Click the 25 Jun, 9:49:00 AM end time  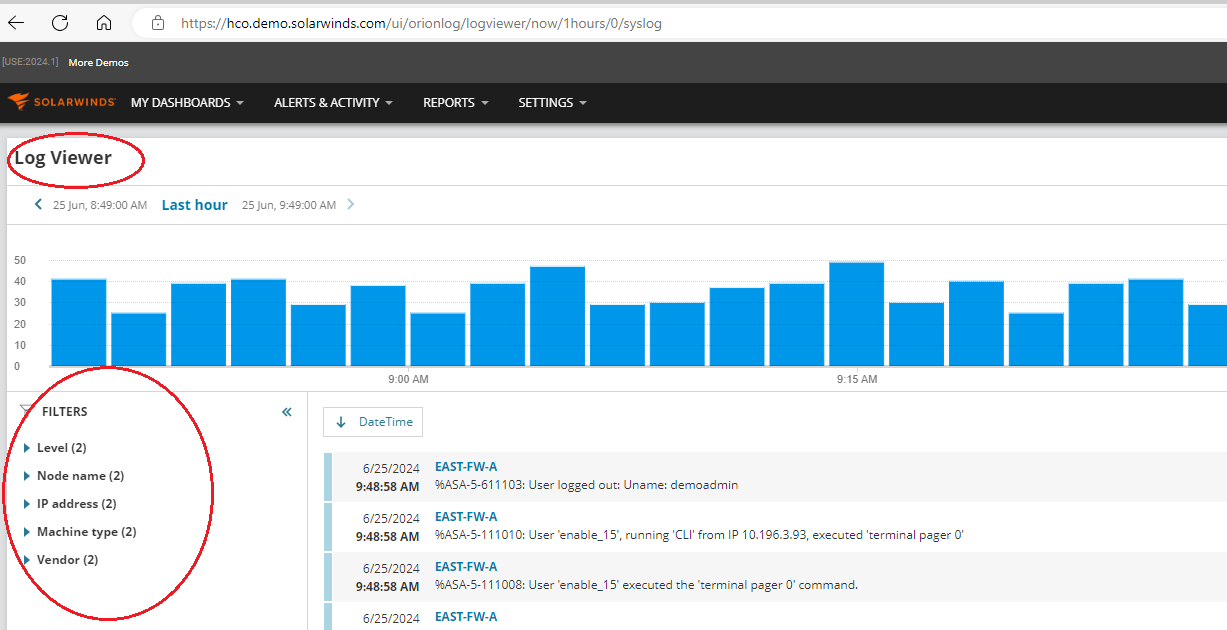289,205
